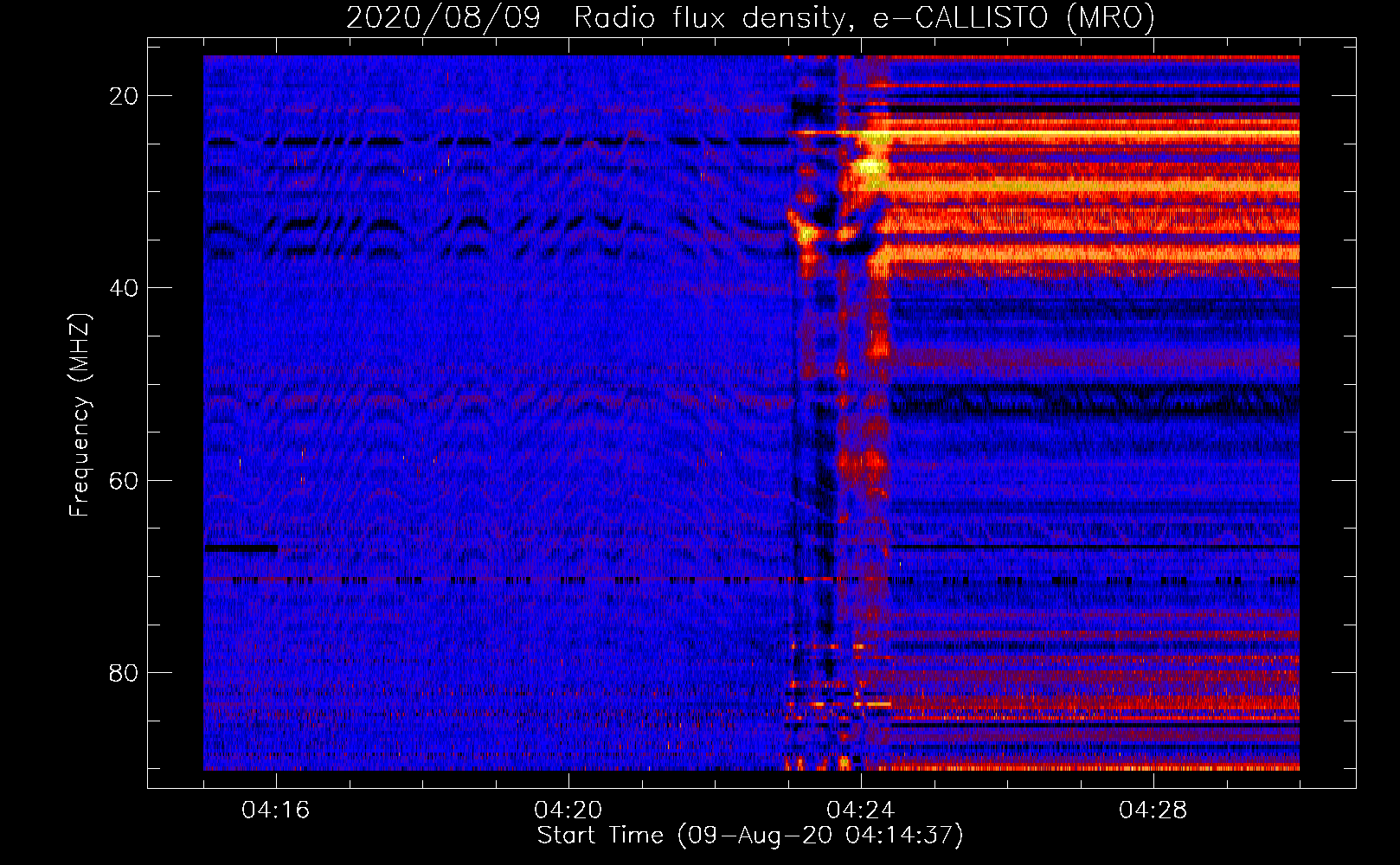Click the '40' frequency tick label
This screenshot has height=865, width=1400.
(x=124, y=288)
